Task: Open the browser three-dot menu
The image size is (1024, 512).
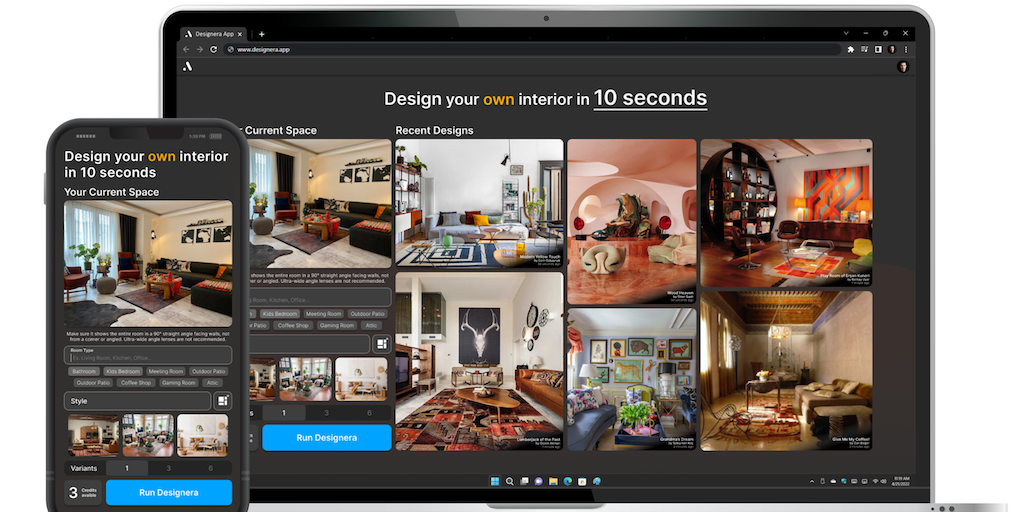Action: coord(905,49)
